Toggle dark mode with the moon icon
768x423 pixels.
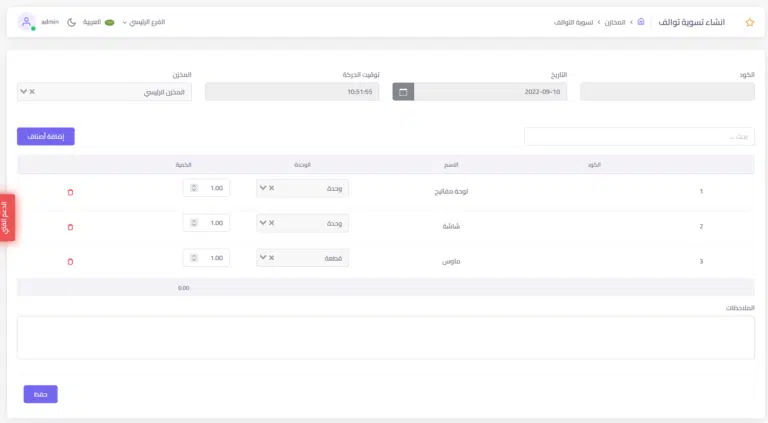pos(71,22)
